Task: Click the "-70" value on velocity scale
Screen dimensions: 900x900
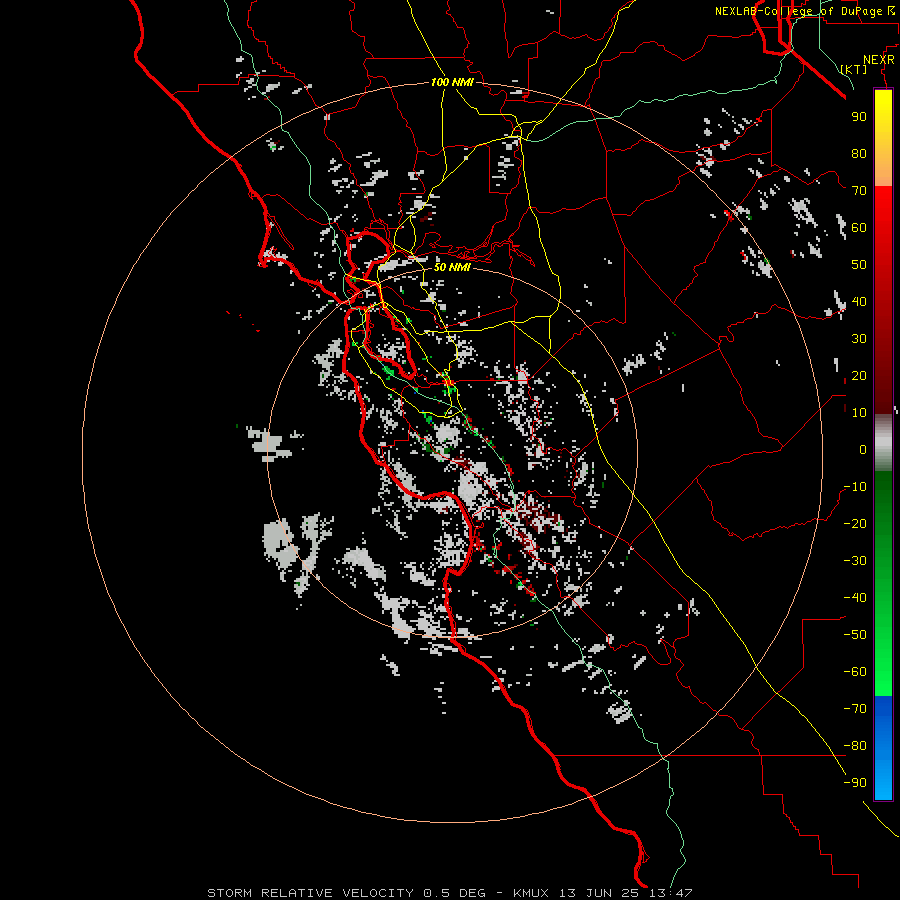Action: pos(855,708)
